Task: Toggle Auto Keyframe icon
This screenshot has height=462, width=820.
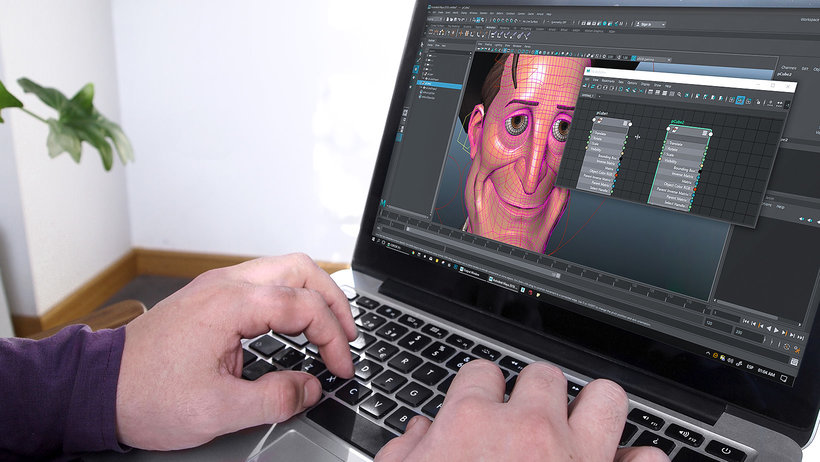Action: pyautogui.click(x=787, y=347)
